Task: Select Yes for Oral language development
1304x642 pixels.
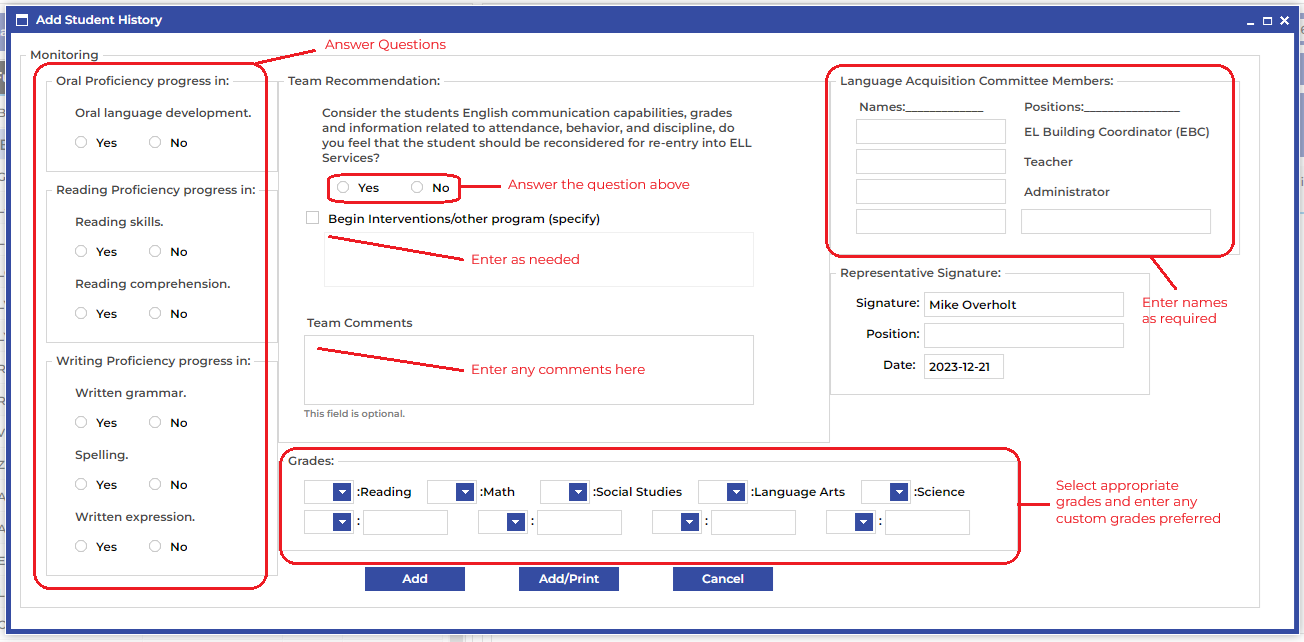Action: pyautogui.click(x=81, y=143)
